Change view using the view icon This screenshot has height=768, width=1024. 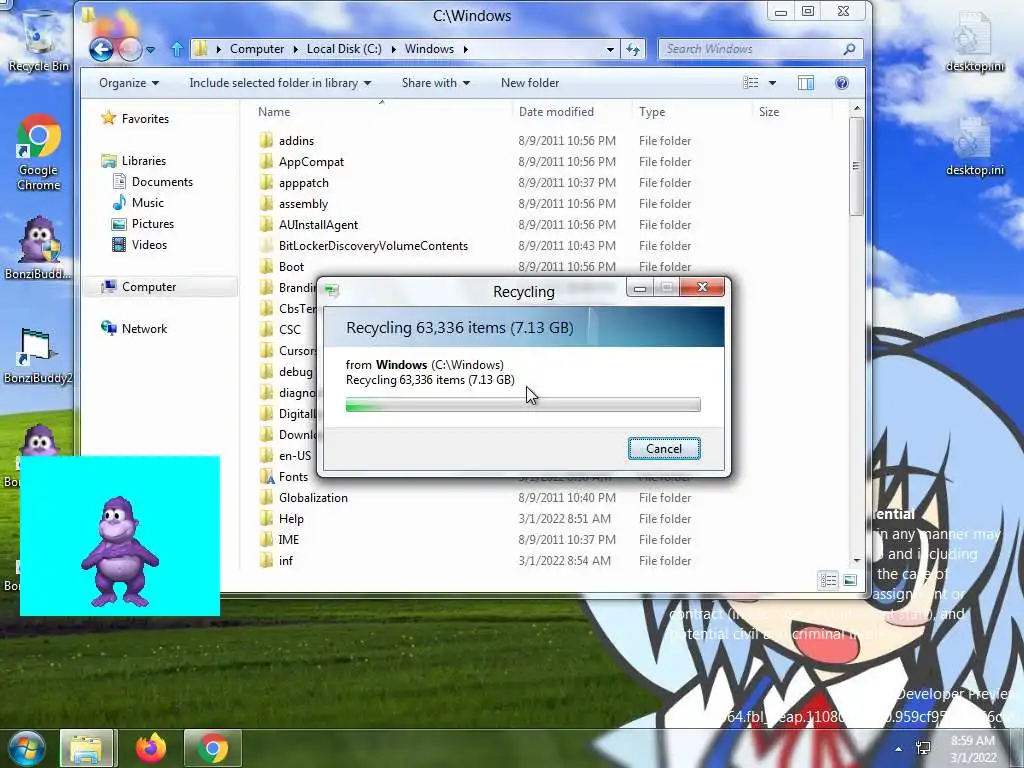click(x=751, y=83)
